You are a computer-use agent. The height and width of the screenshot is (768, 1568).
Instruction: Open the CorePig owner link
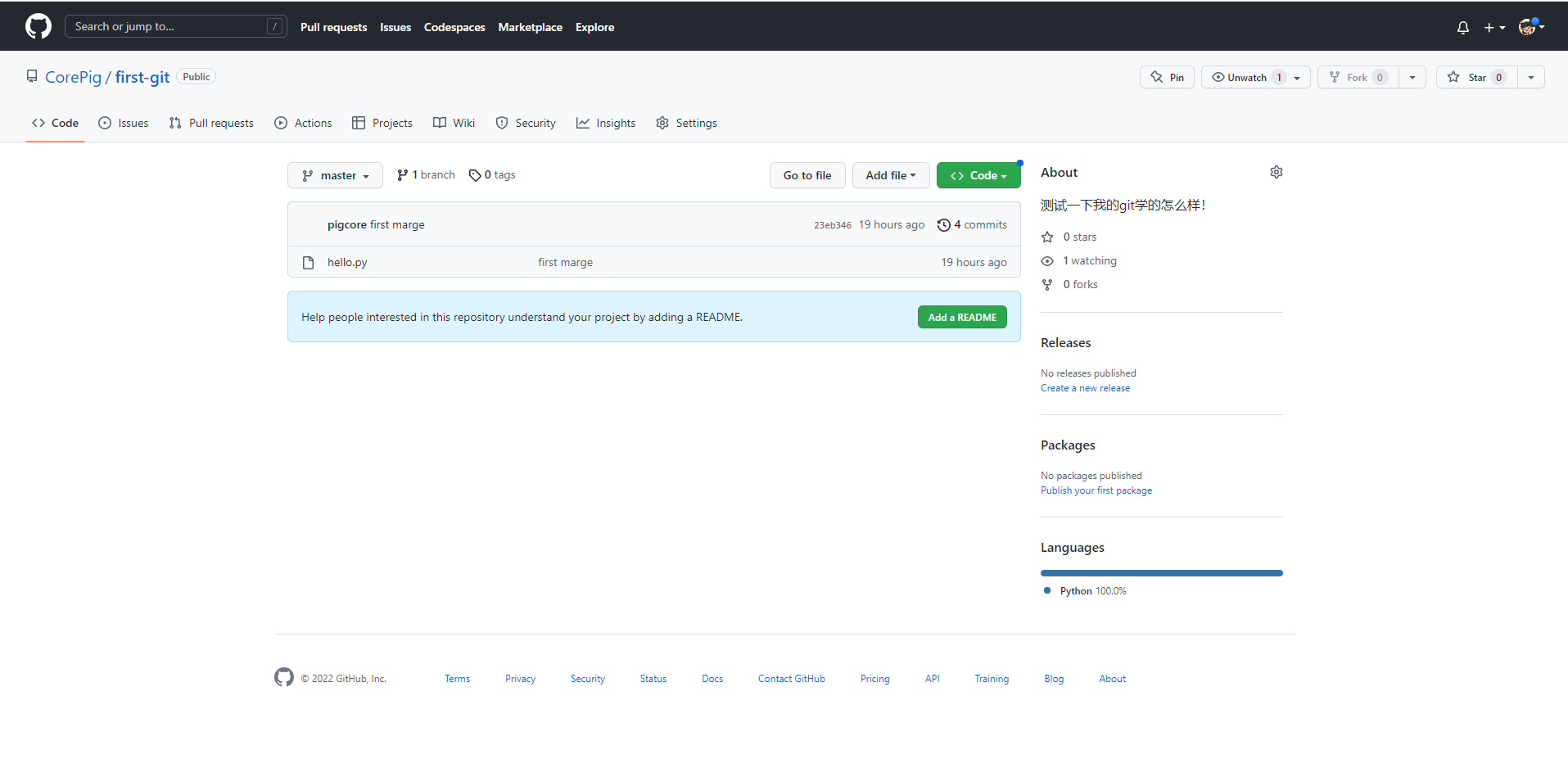(73, 77)
